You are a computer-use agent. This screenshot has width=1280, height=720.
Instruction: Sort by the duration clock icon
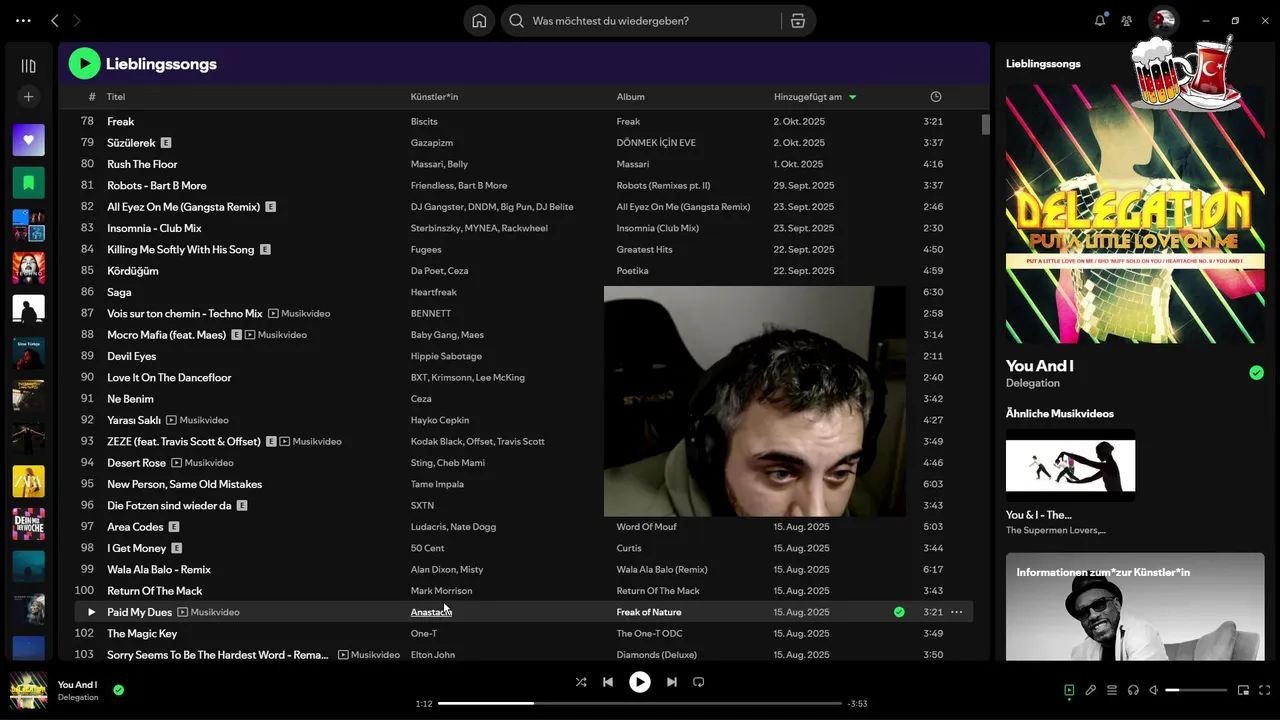point(936,97)
